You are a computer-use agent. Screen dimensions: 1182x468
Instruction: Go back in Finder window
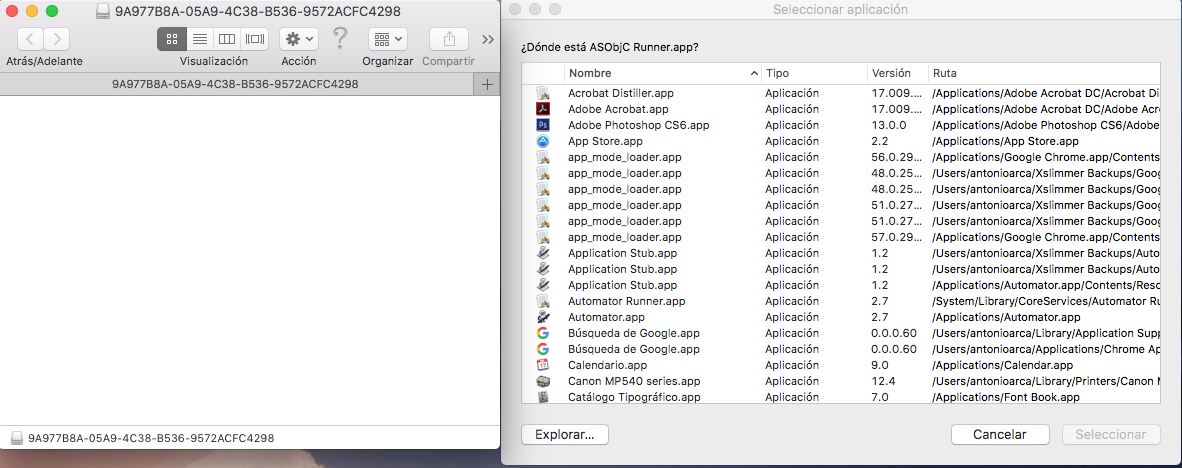(30, 39)
